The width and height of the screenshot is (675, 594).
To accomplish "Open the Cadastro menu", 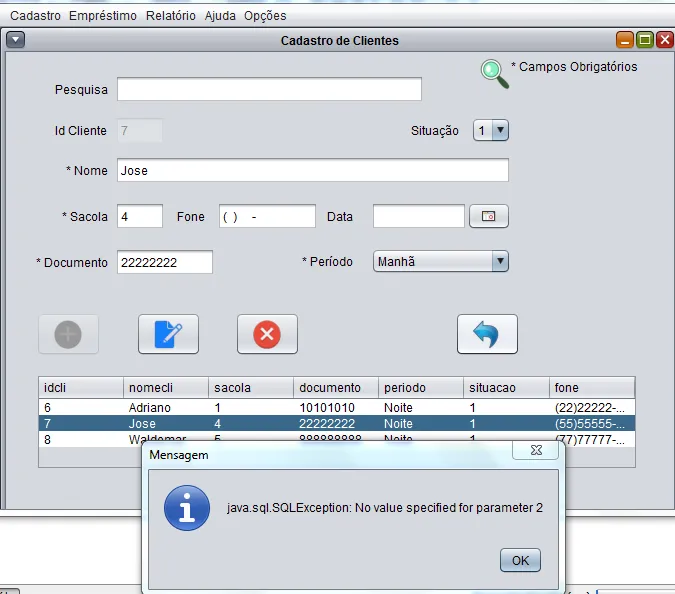I will click(x=35, y=15).
